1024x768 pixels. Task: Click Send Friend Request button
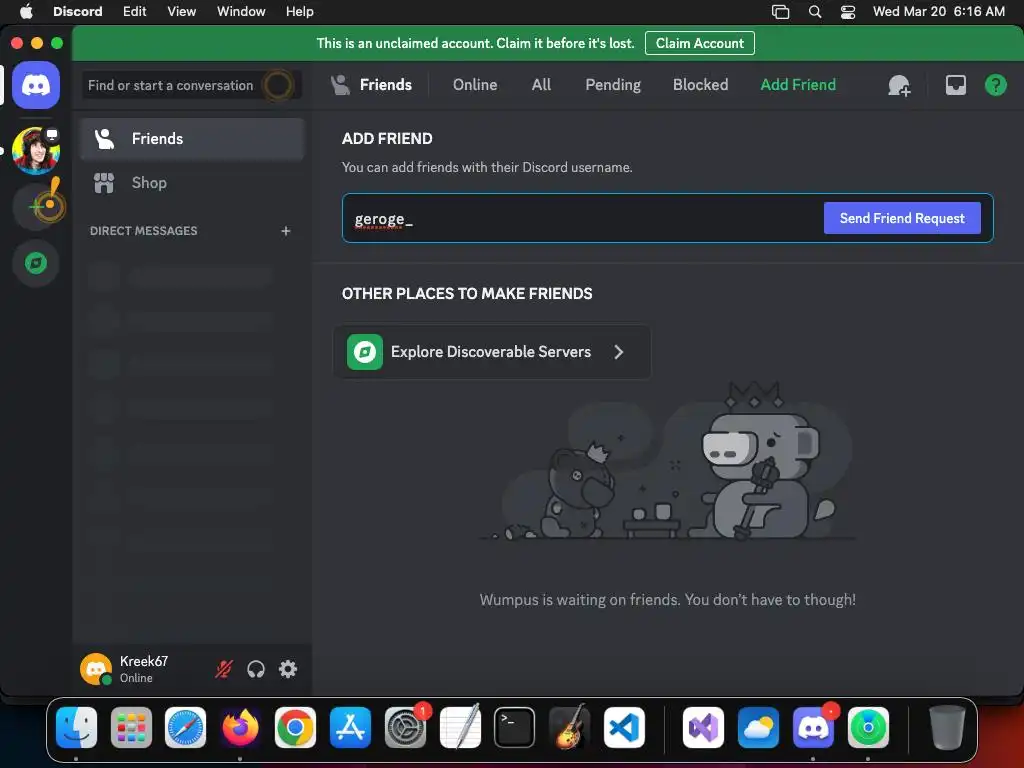click(x=902, y=218)
